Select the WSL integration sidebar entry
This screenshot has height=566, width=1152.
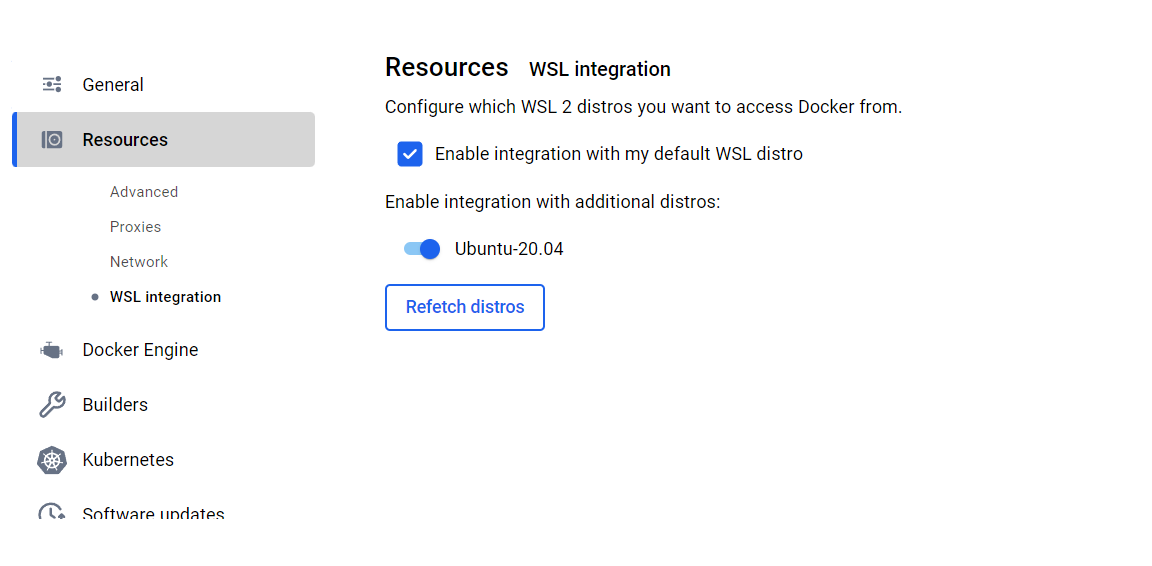pyautogui.click(x=165, y=297)
